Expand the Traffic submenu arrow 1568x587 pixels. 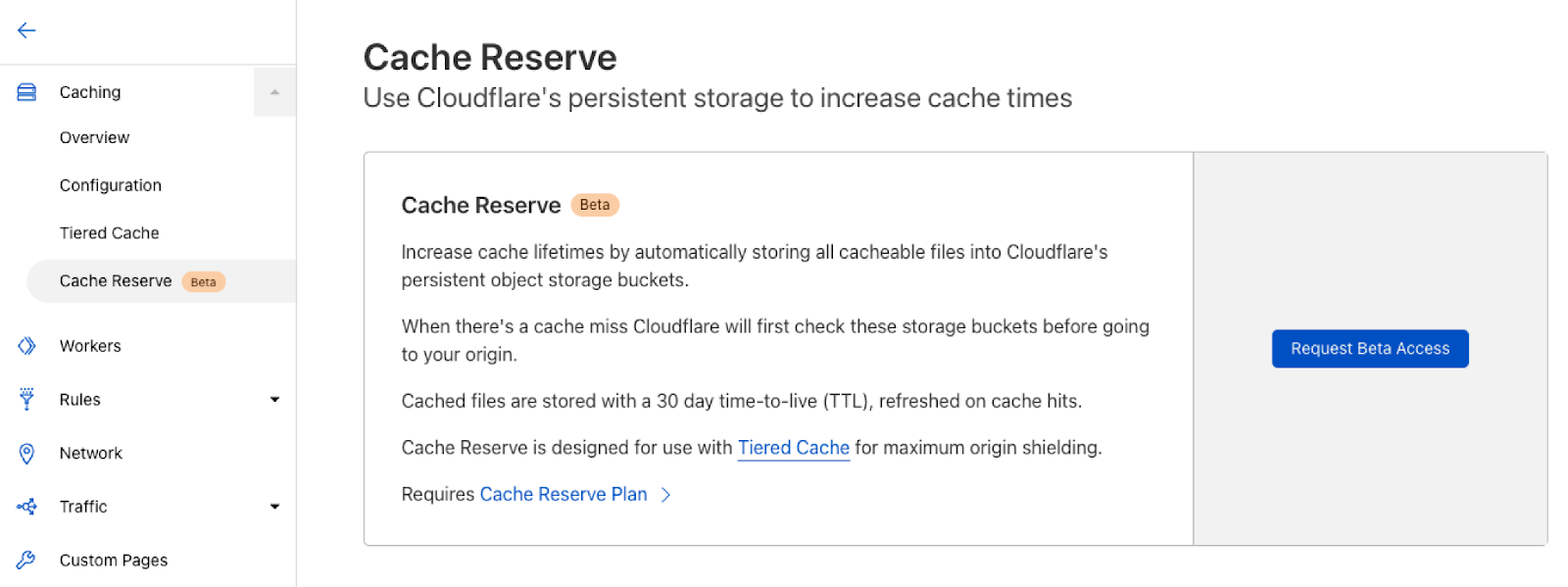pos(274,507)
